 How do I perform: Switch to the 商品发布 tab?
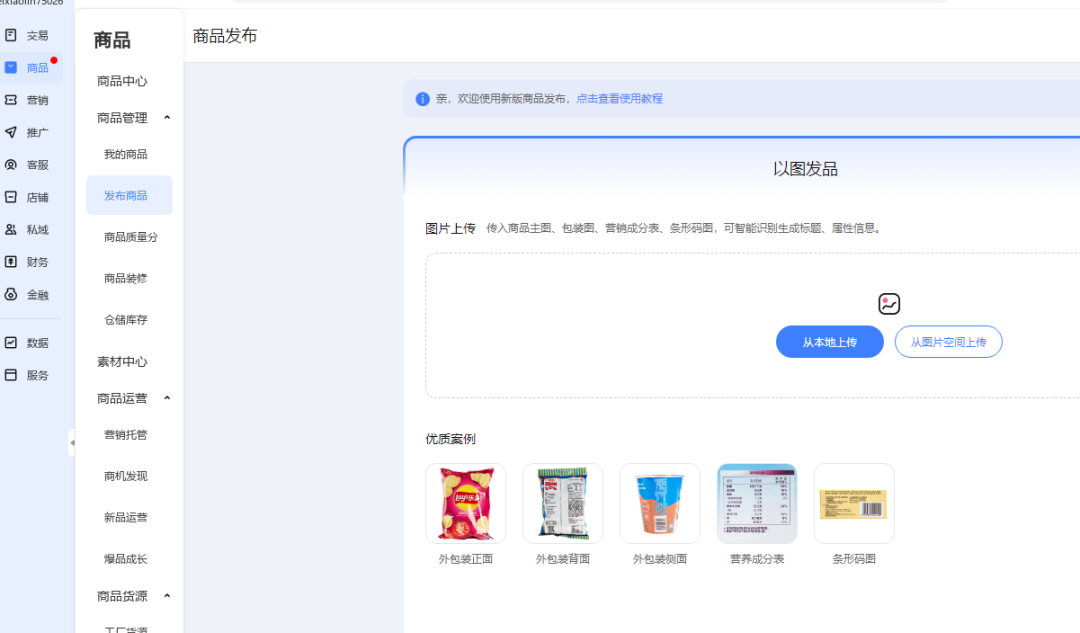(x=222, y=35)
